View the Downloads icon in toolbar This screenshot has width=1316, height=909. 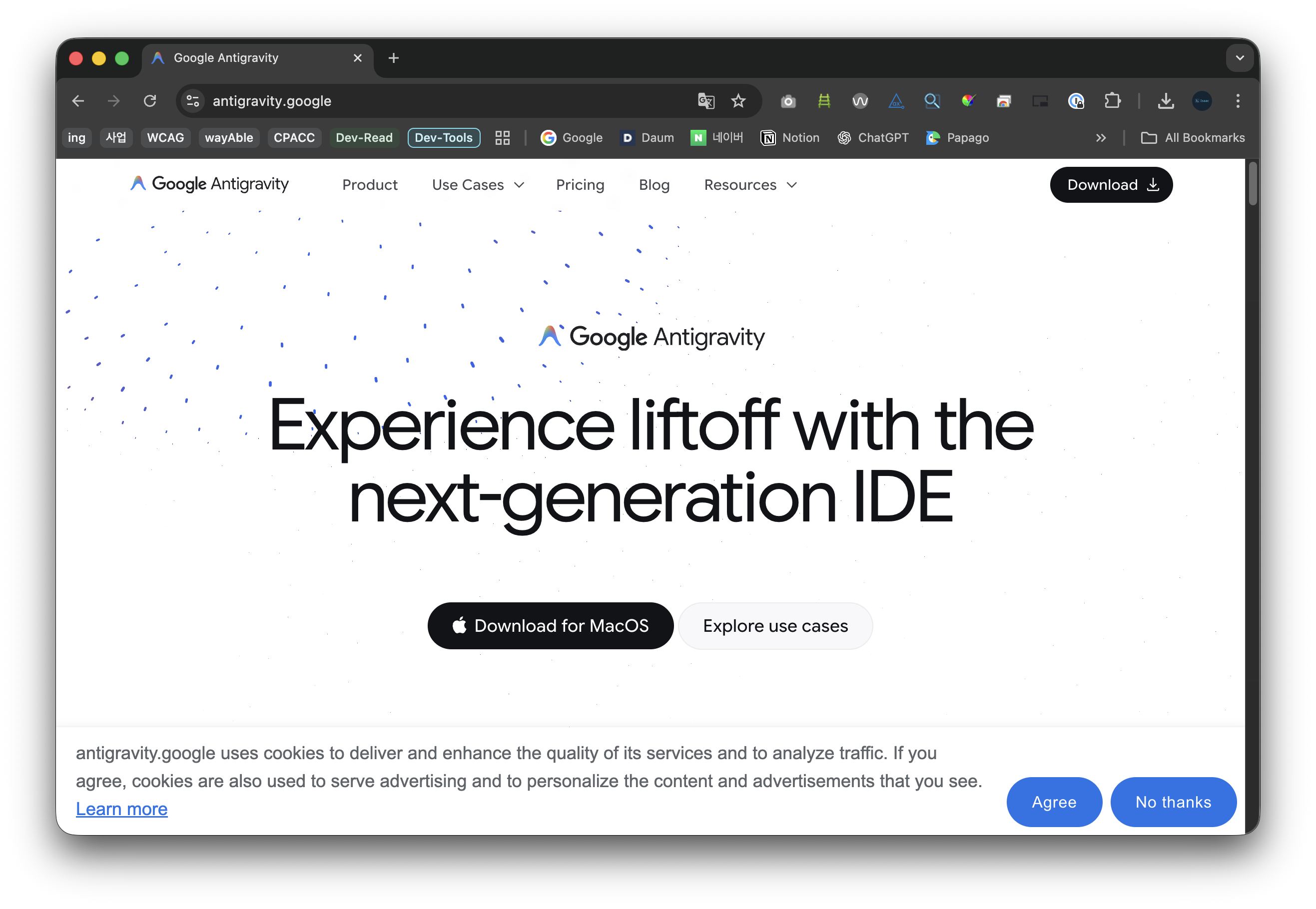(1166, 101)
